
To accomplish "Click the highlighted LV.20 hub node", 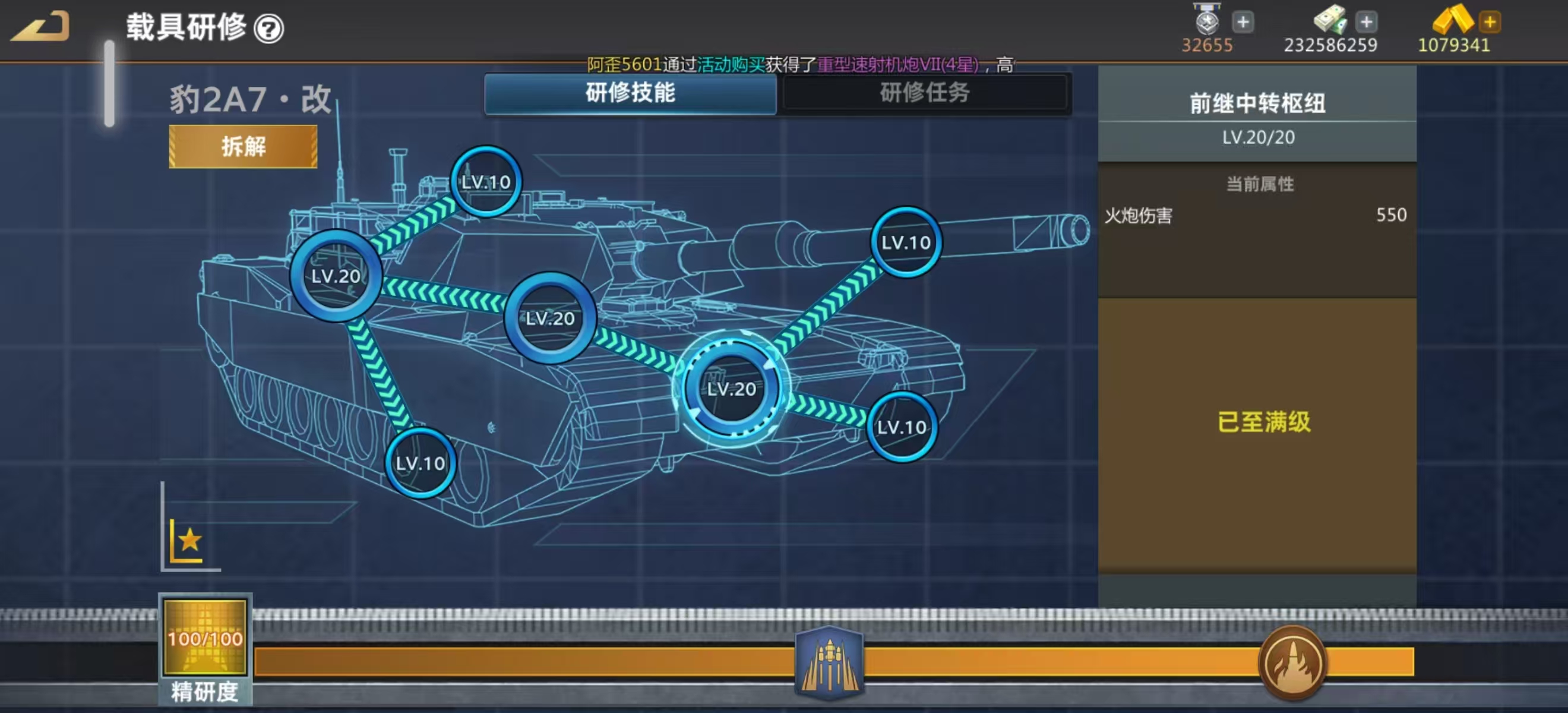I will coord(731,389).
